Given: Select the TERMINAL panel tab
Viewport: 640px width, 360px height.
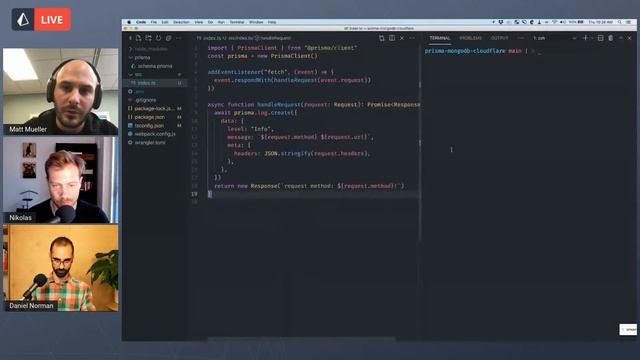Looking at the screenshot, I should point(440,38).
